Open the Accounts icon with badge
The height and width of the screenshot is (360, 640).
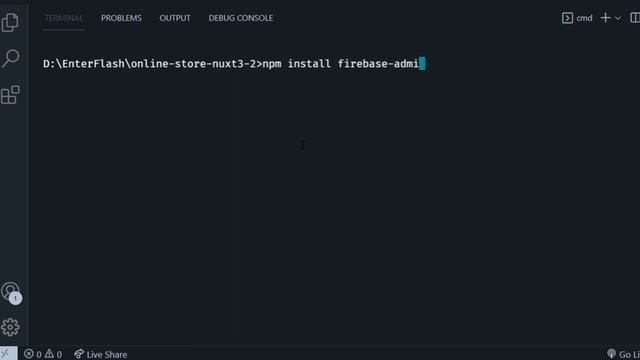click(x=11, y=292)
